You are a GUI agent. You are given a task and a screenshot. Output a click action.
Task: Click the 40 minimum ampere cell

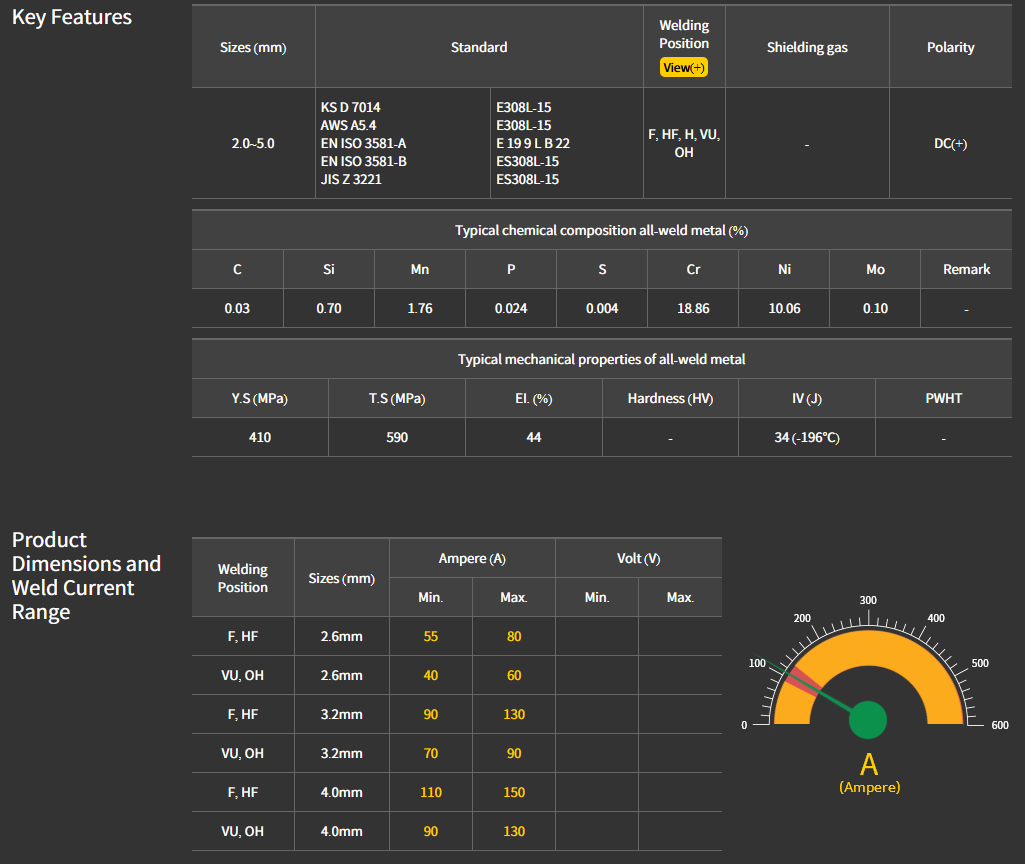(x=431, y=675)
